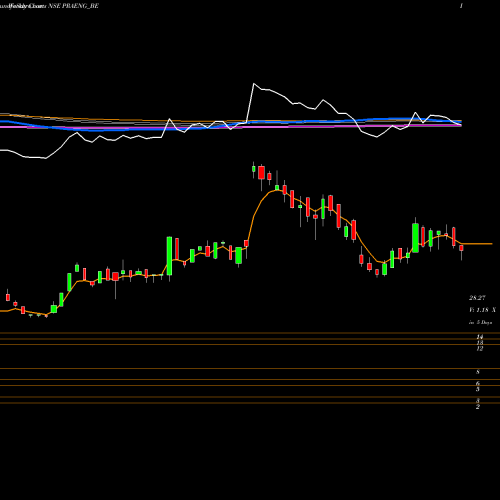Click the level label 5
This screenshot has width=500, height=500.
pos(478,389)
